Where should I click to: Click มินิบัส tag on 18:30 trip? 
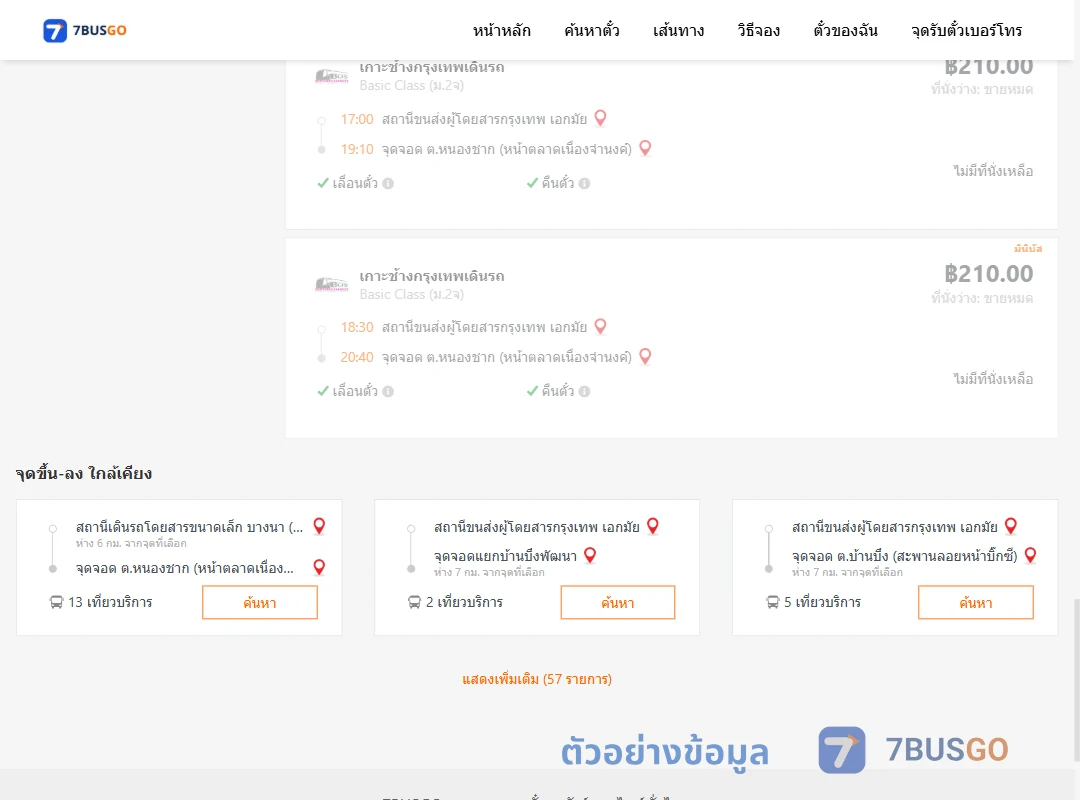[1028, 249]
